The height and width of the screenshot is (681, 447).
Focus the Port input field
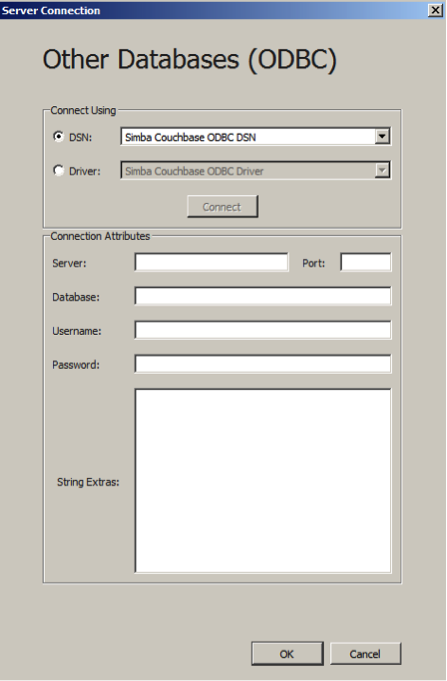(366, 262)
